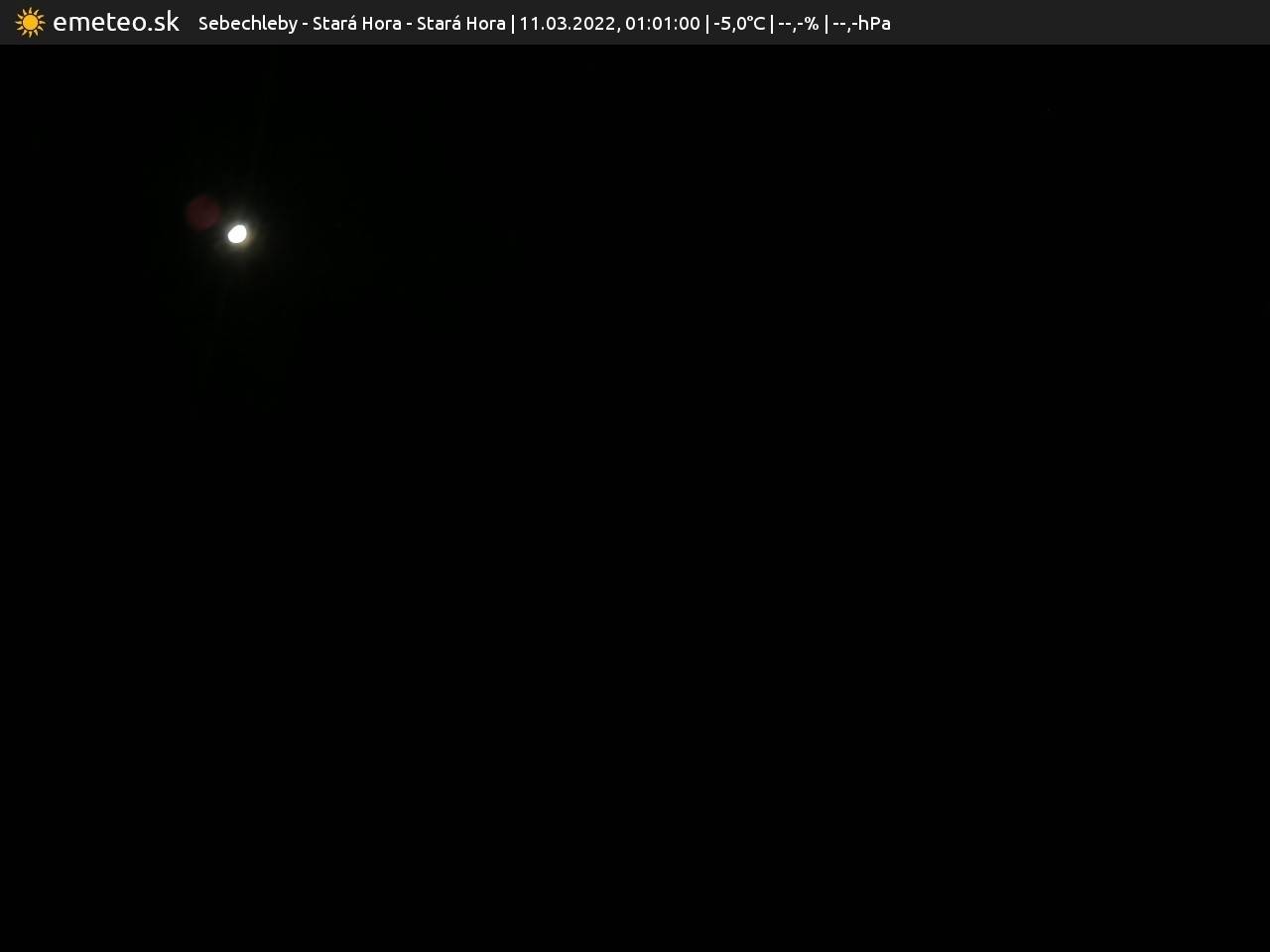This screenshot has height=952, width=1270.
Task: Click the --,-% humidity reading
Action: tap(798, 23)
